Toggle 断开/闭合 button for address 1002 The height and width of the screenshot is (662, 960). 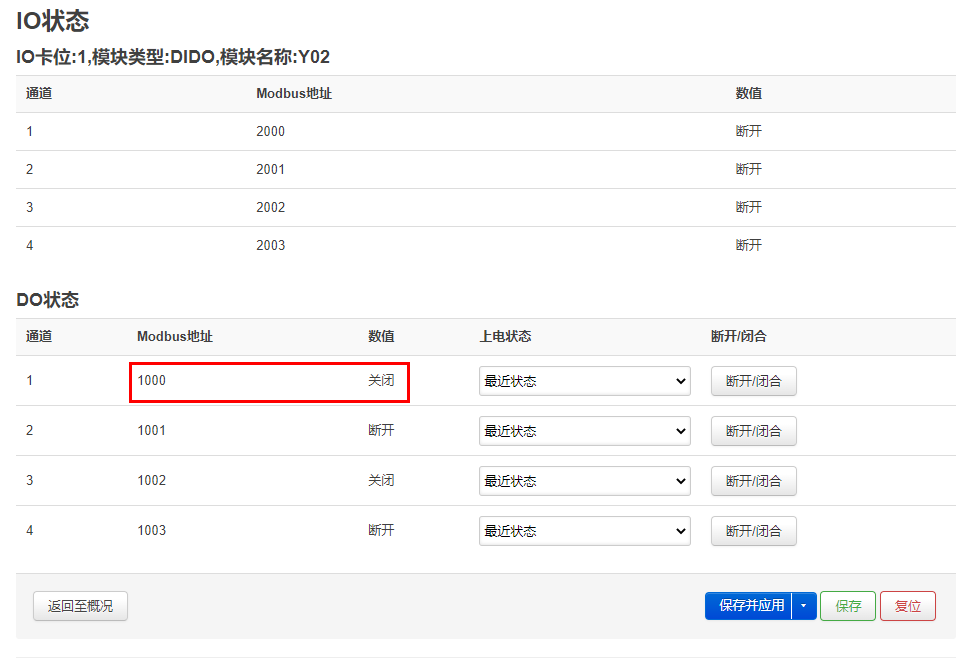[x=754, y=481]
